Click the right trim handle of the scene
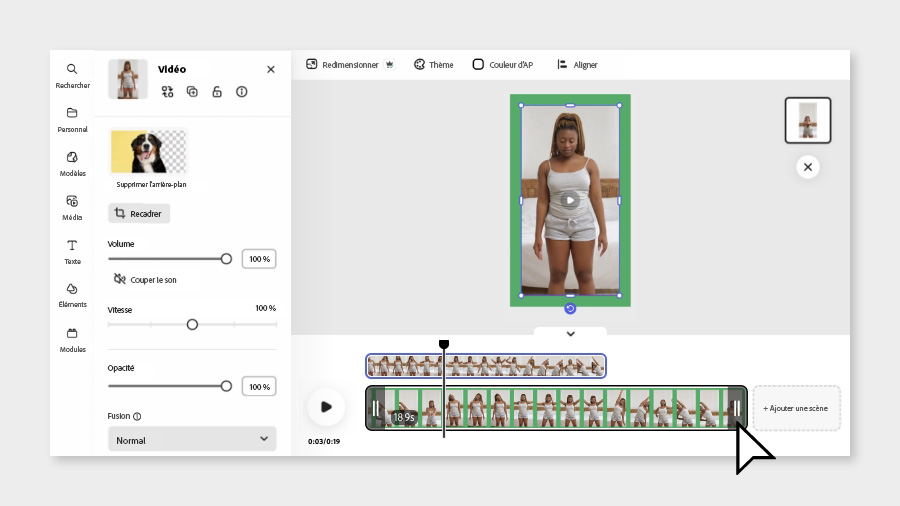Screen dimensions: 900x506 pyautogui.click(x=736, y=408)
